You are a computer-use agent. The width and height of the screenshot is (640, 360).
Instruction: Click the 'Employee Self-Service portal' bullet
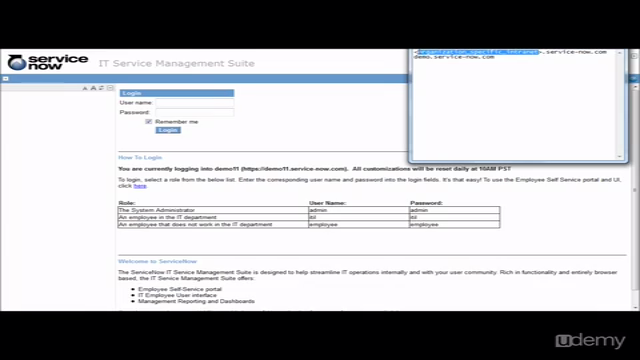[180, 289]
